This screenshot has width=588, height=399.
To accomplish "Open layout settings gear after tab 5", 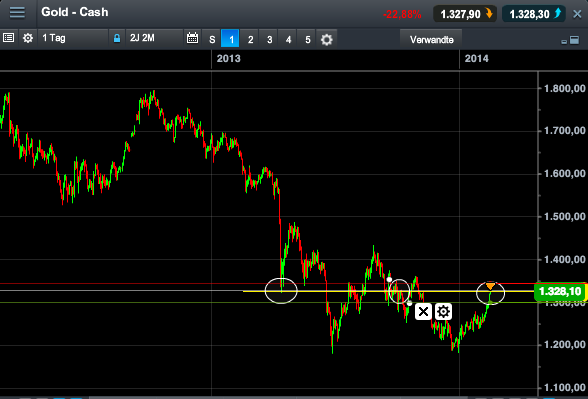I will click(x=327, y=39).
